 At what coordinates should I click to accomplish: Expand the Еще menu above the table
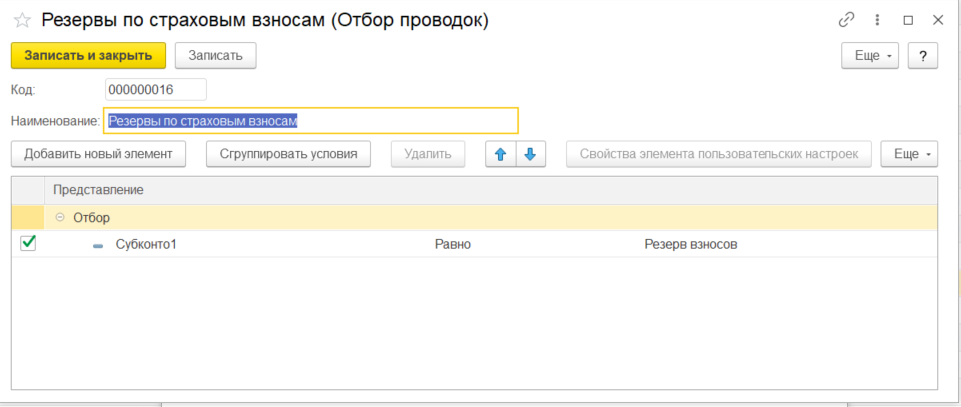(909, 154)
